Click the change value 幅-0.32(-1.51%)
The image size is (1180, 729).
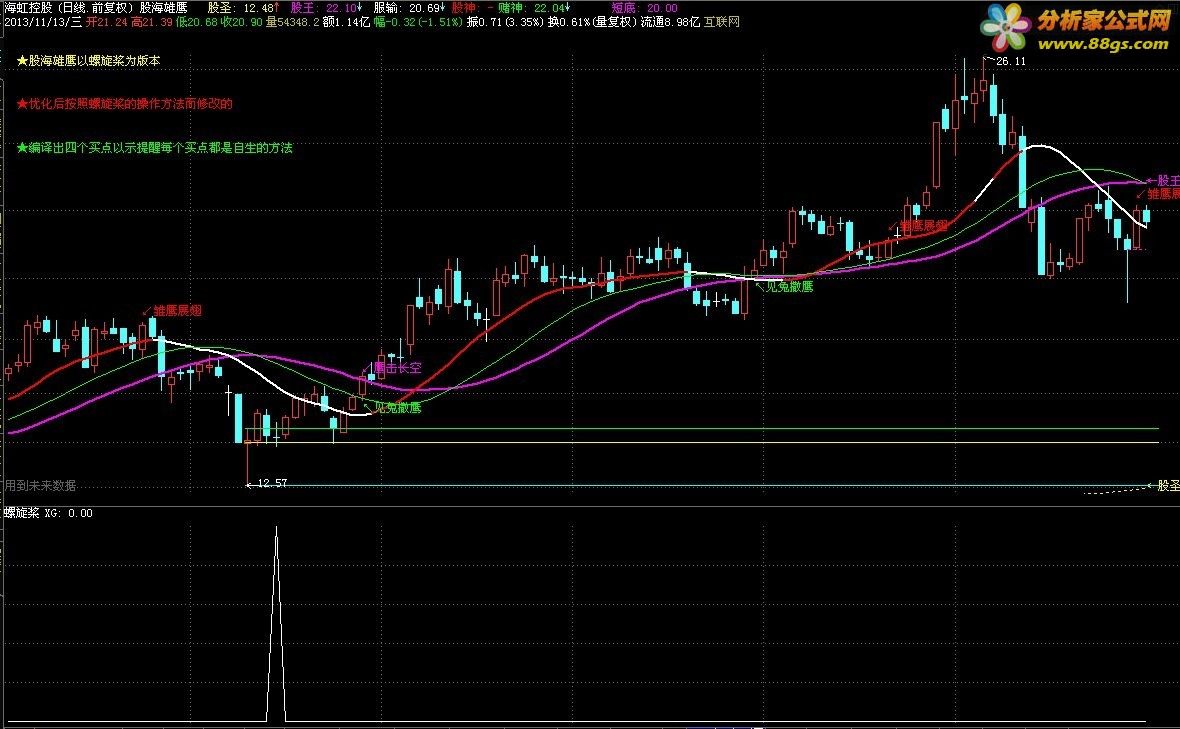(417, 22)
